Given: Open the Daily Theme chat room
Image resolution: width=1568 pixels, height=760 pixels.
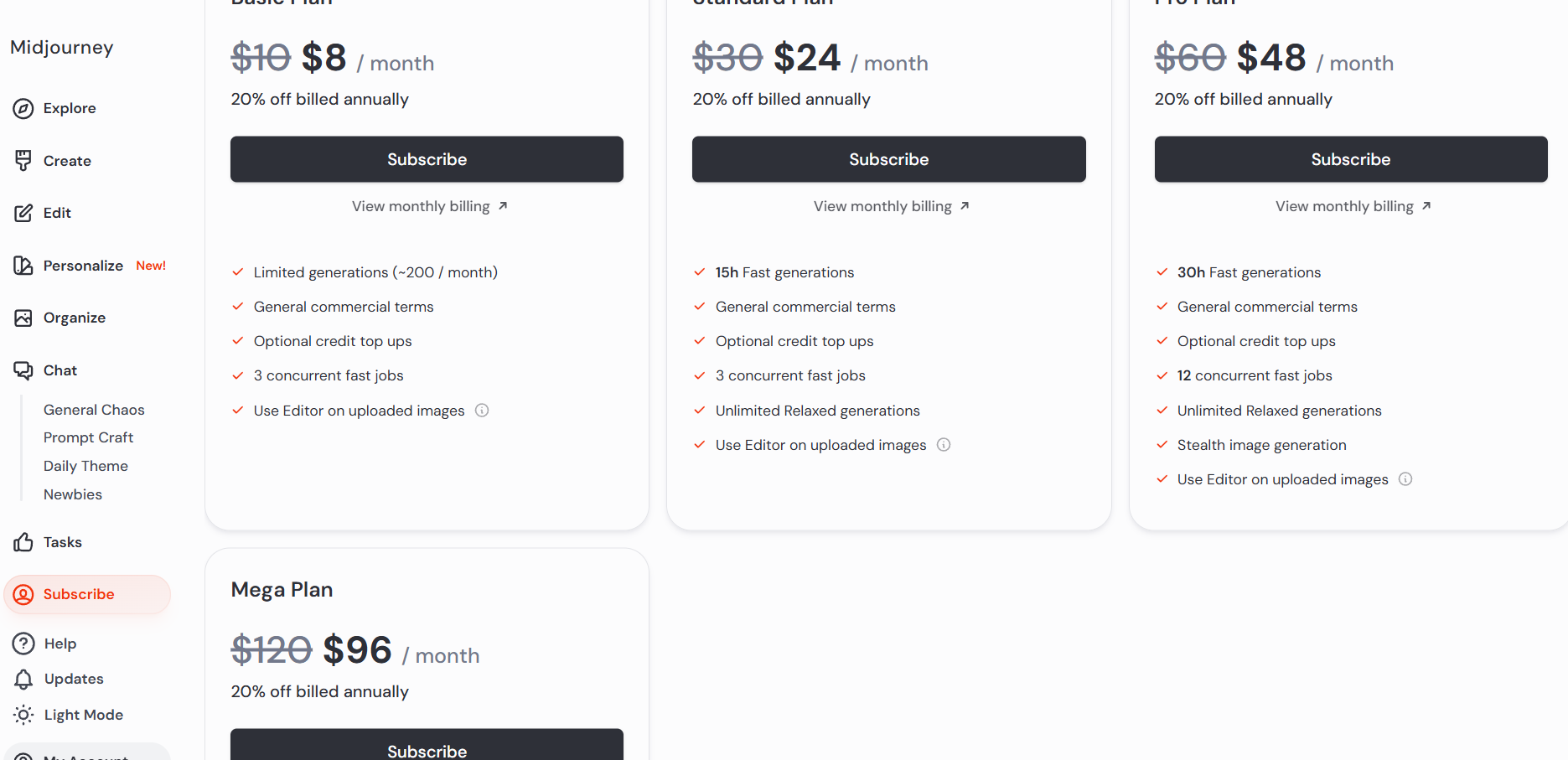Looking at the screenshot, I should click(x=85, y=466).
